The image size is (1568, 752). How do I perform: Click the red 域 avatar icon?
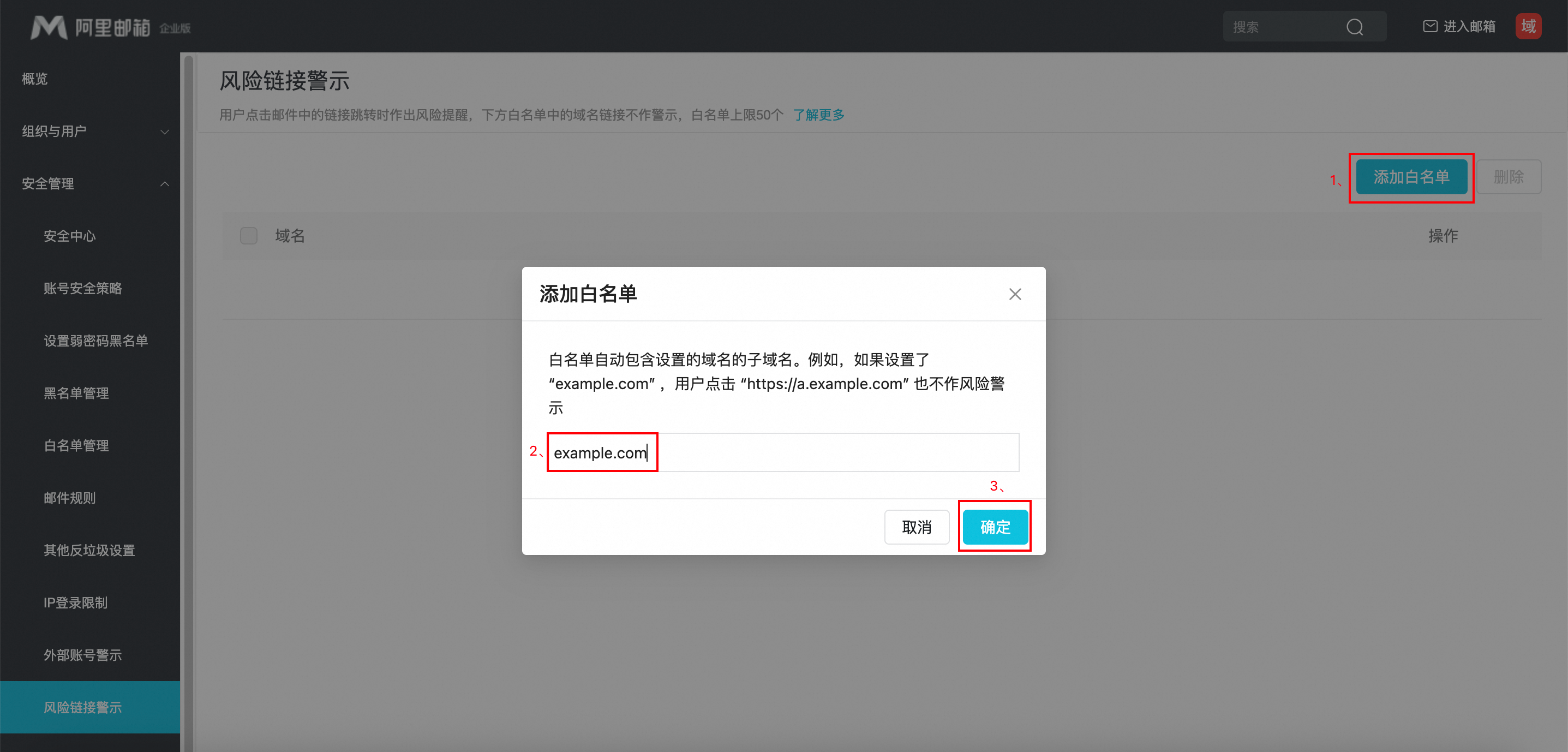point(1528,26)
